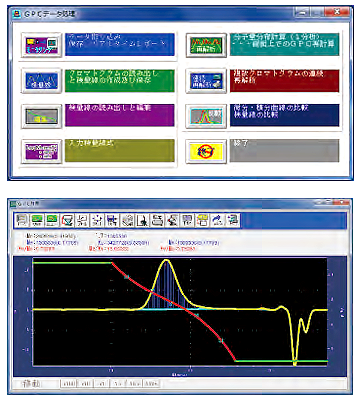Open the calibration curve edit icon button

(x=42, y=116)
